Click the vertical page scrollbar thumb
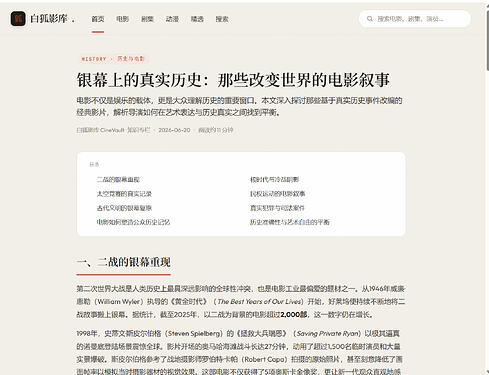489x375 pixels. [487, 40]
